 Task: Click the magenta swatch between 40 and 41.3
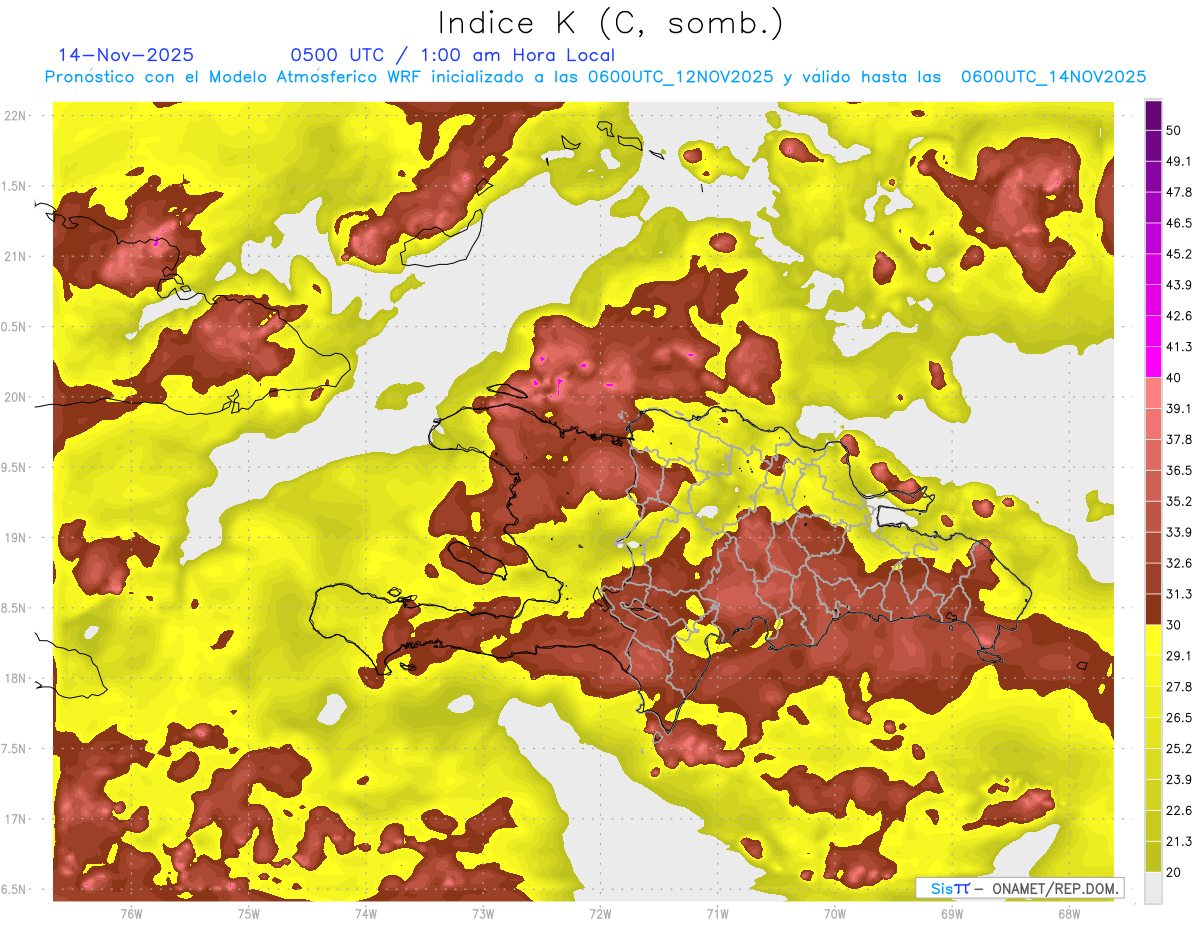point(1153,362)
